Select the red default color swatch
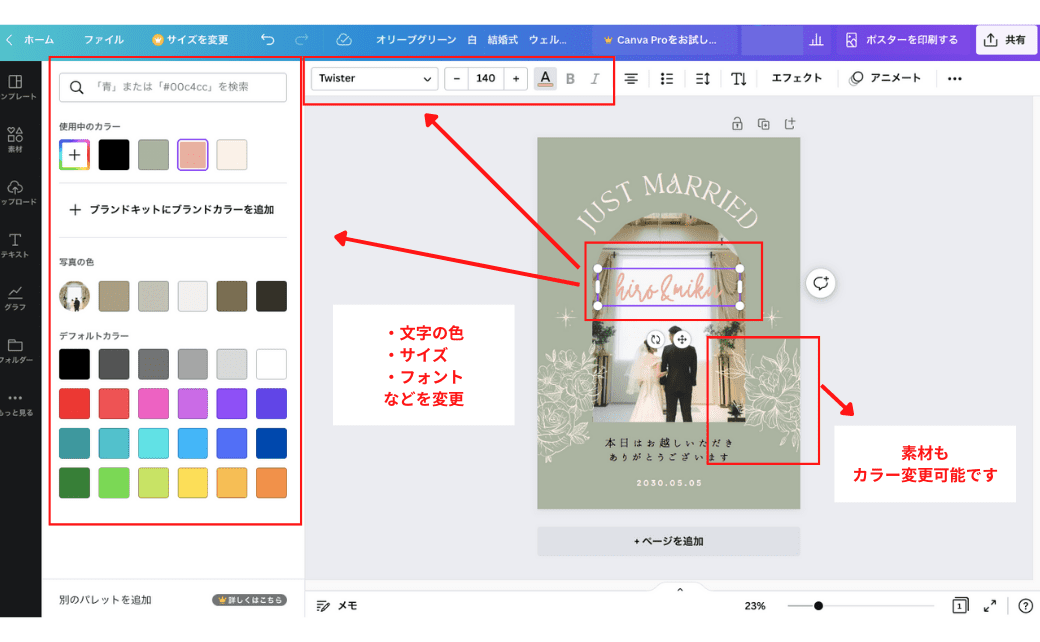 [x=74, y=404]
